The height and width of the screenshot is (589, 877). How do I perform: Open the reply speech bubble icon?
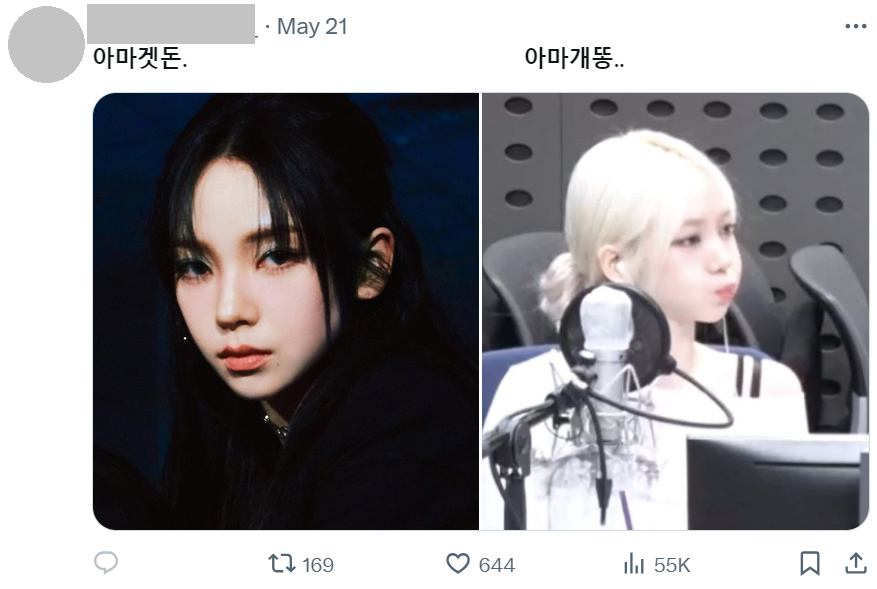(106, 563)
